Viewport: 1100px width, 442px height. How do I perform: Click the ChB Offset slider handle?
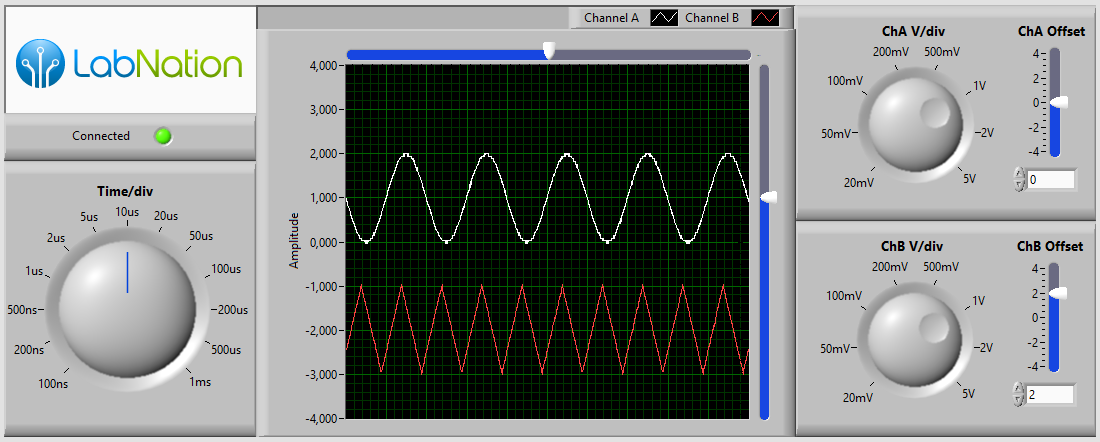pos(1057,293)
